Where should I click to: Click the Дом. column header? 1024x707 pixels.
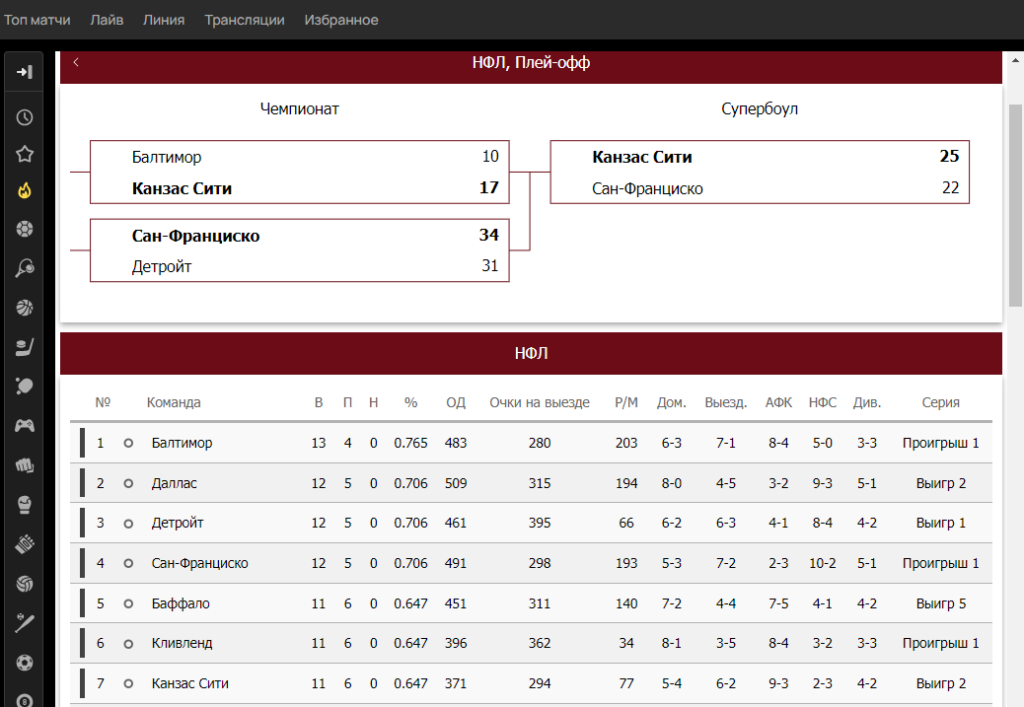(x=671, y=402)
